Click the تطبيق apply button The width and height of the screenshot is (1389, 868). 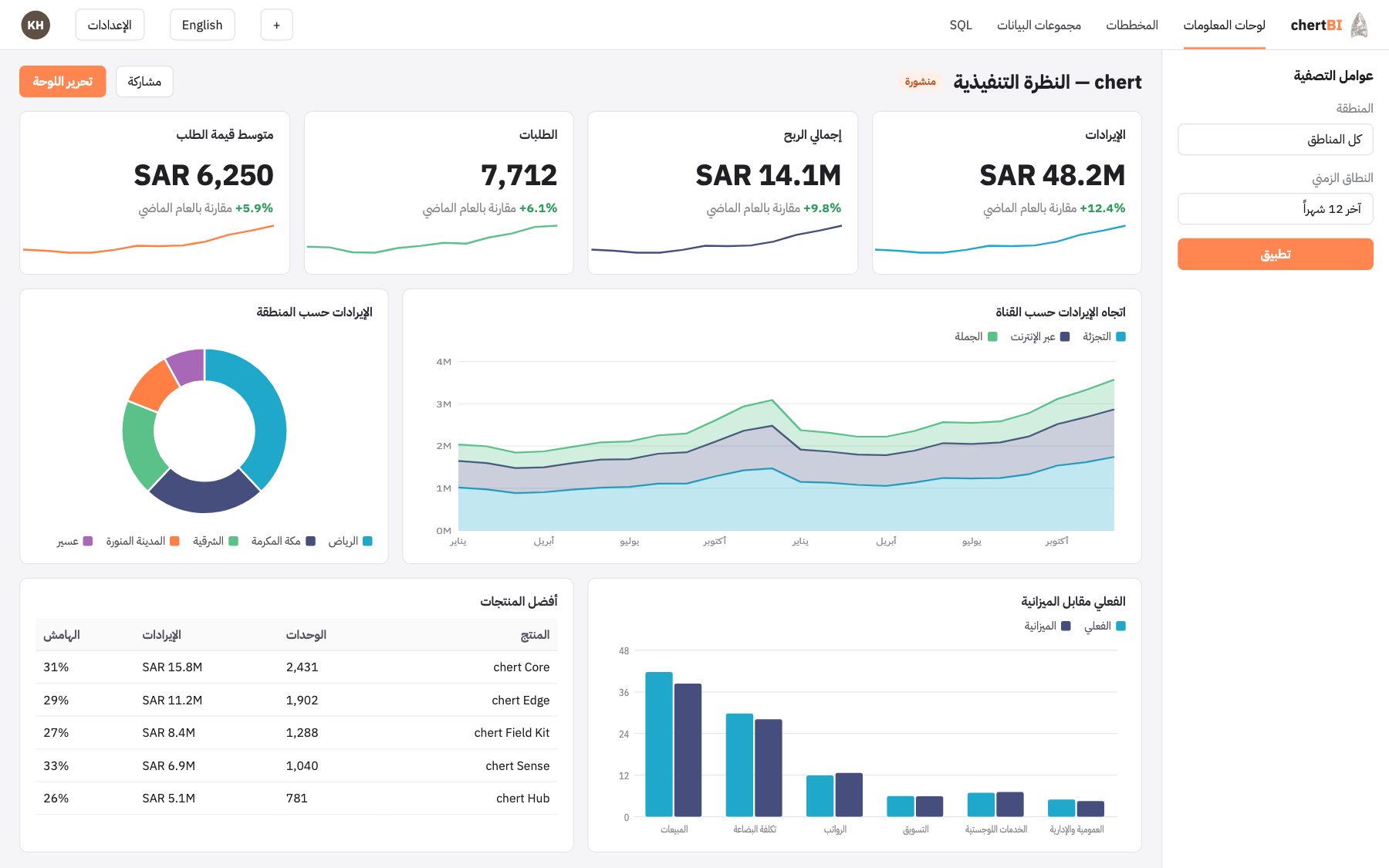(1276, 255)
